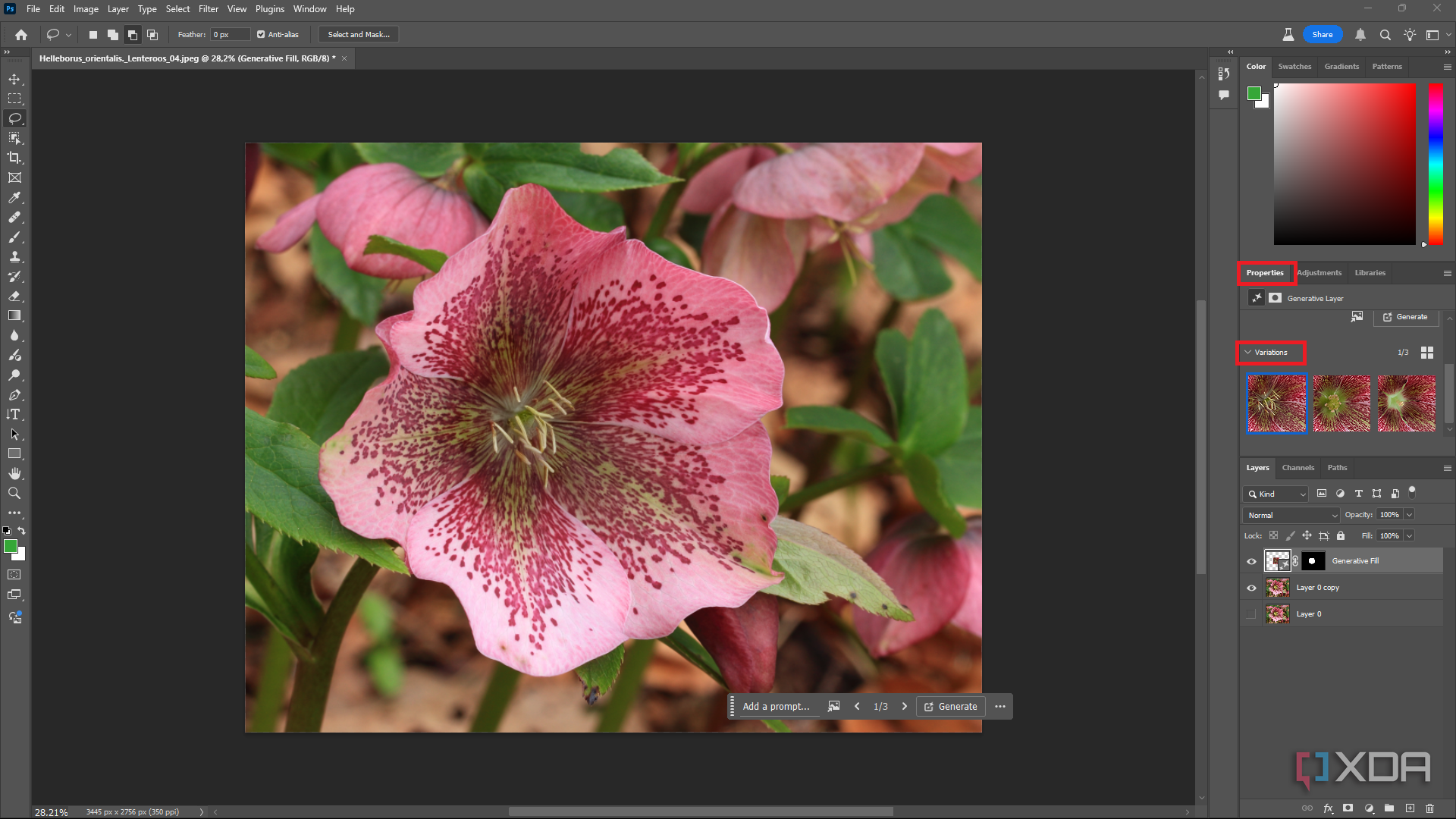Viewport: 1456px width, 819px height.
Task: Hide the Layer 0 copy layer
Action: click(x=1251, y=588)
